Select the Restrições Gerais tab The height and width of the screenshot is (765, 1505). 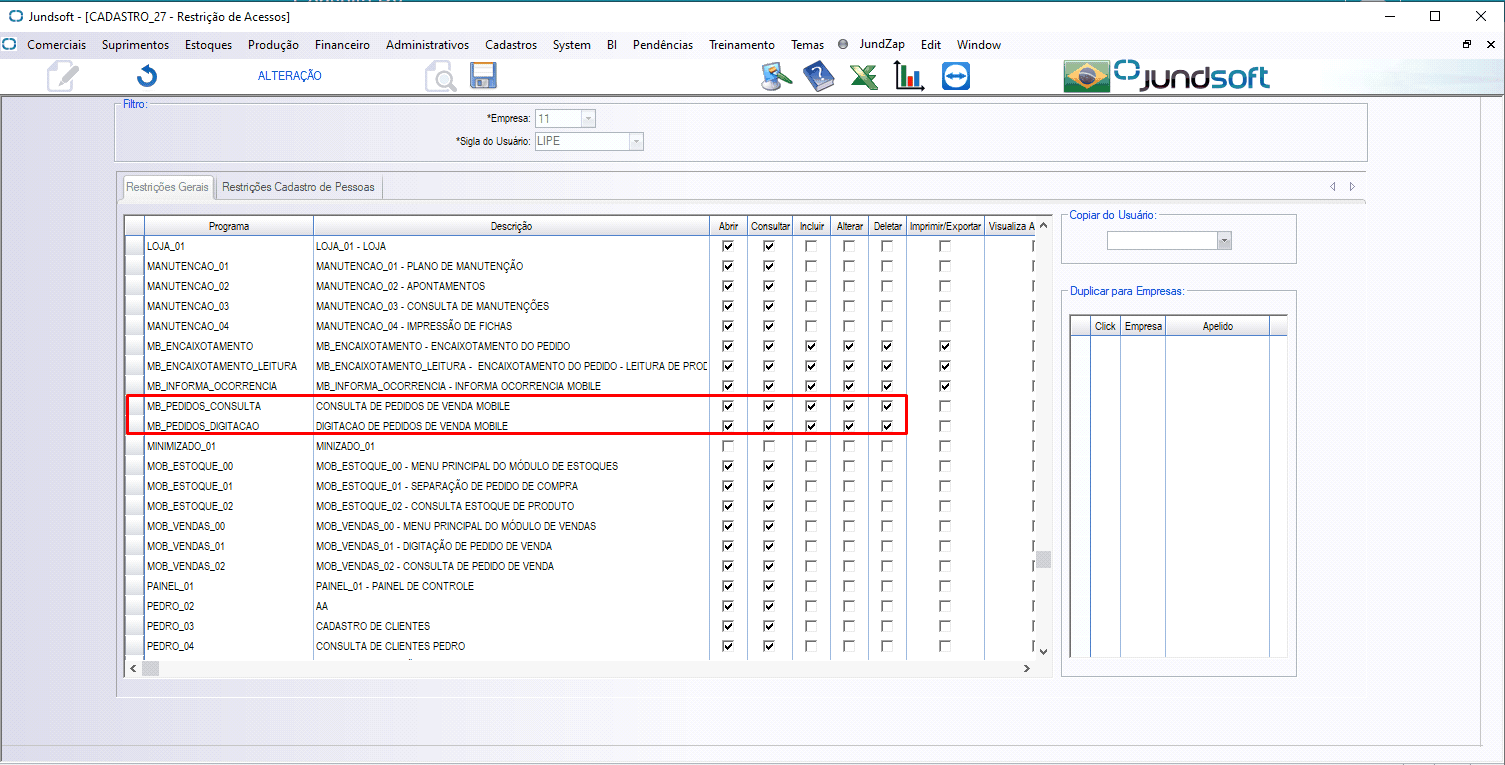[x=167, y=187]
